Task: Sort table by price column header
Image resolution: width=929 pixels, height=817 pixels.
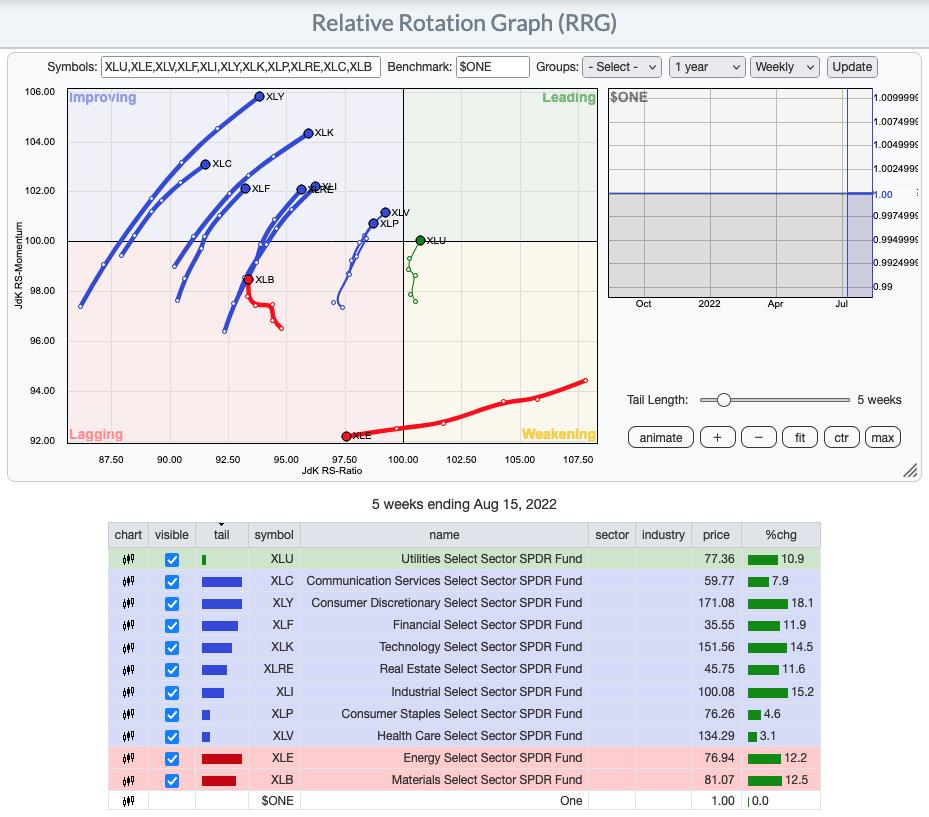Action: (716, 535)
